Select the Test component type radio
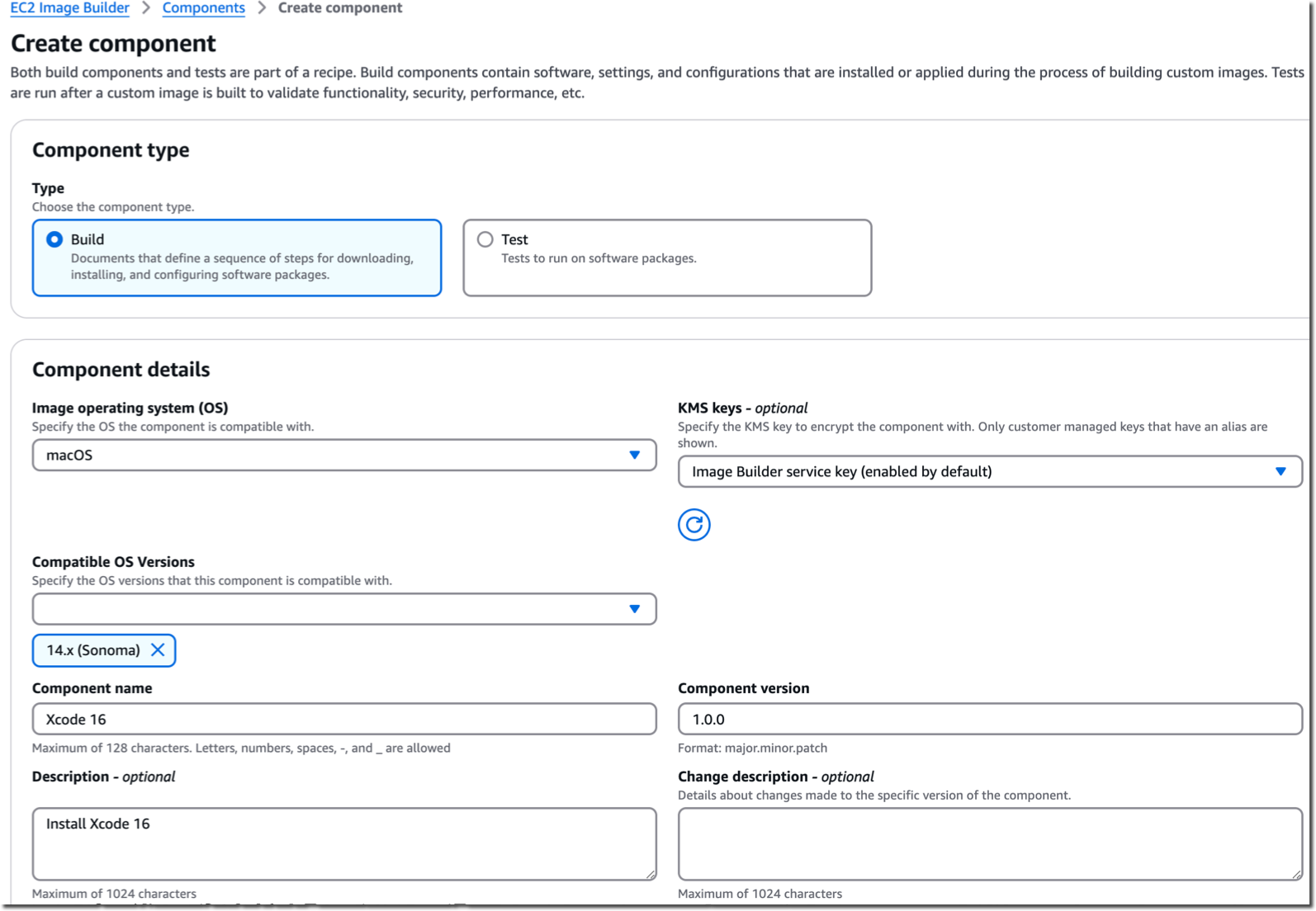 pyautogui.click(x=485, y=239)
